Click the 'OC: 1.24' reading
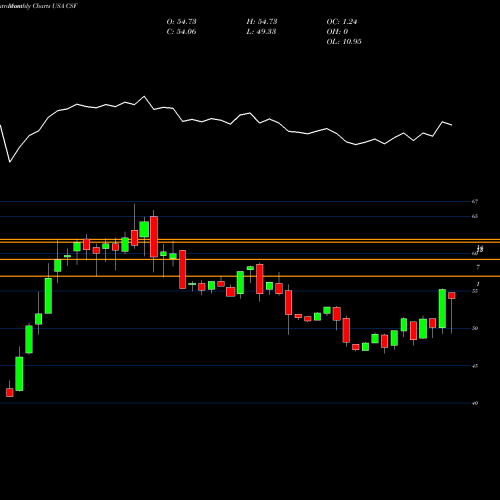The image size is (500, 500). pyautogui.click(x=342, y=22)
